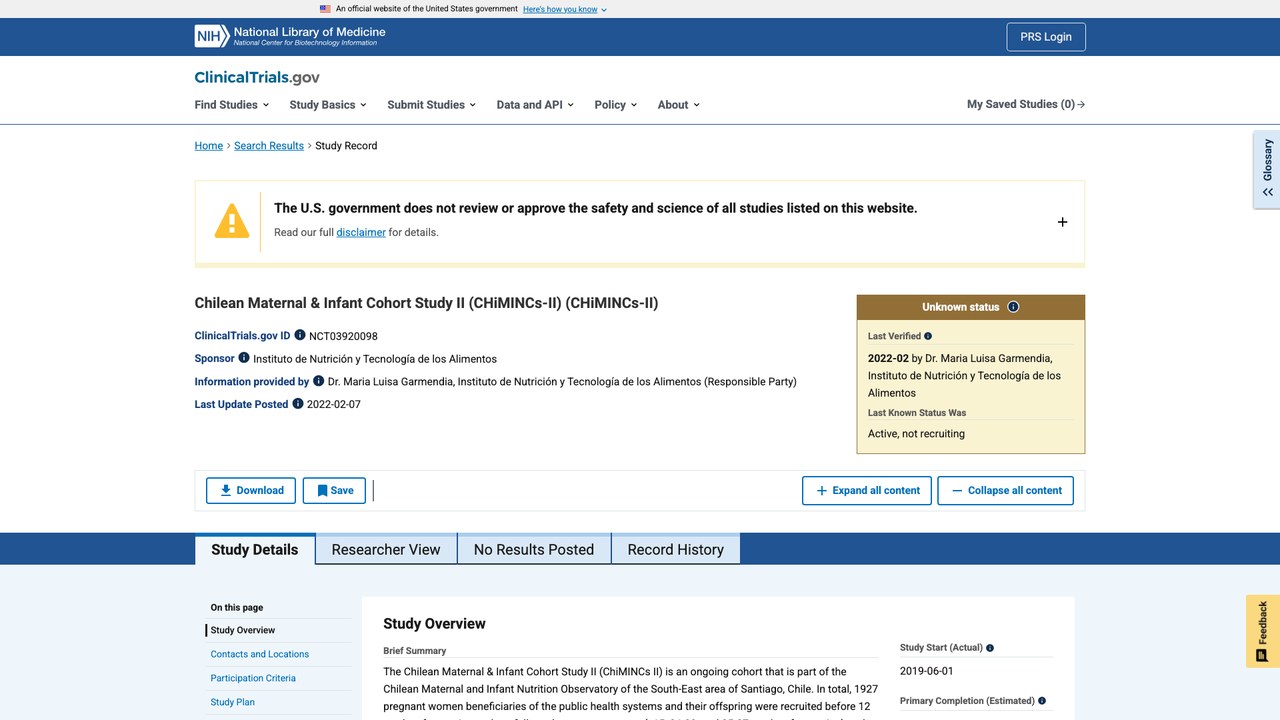The image size is (1280, 720).
Task: Follow the Search Results breadcrumb link
Action: pos(269,146)
